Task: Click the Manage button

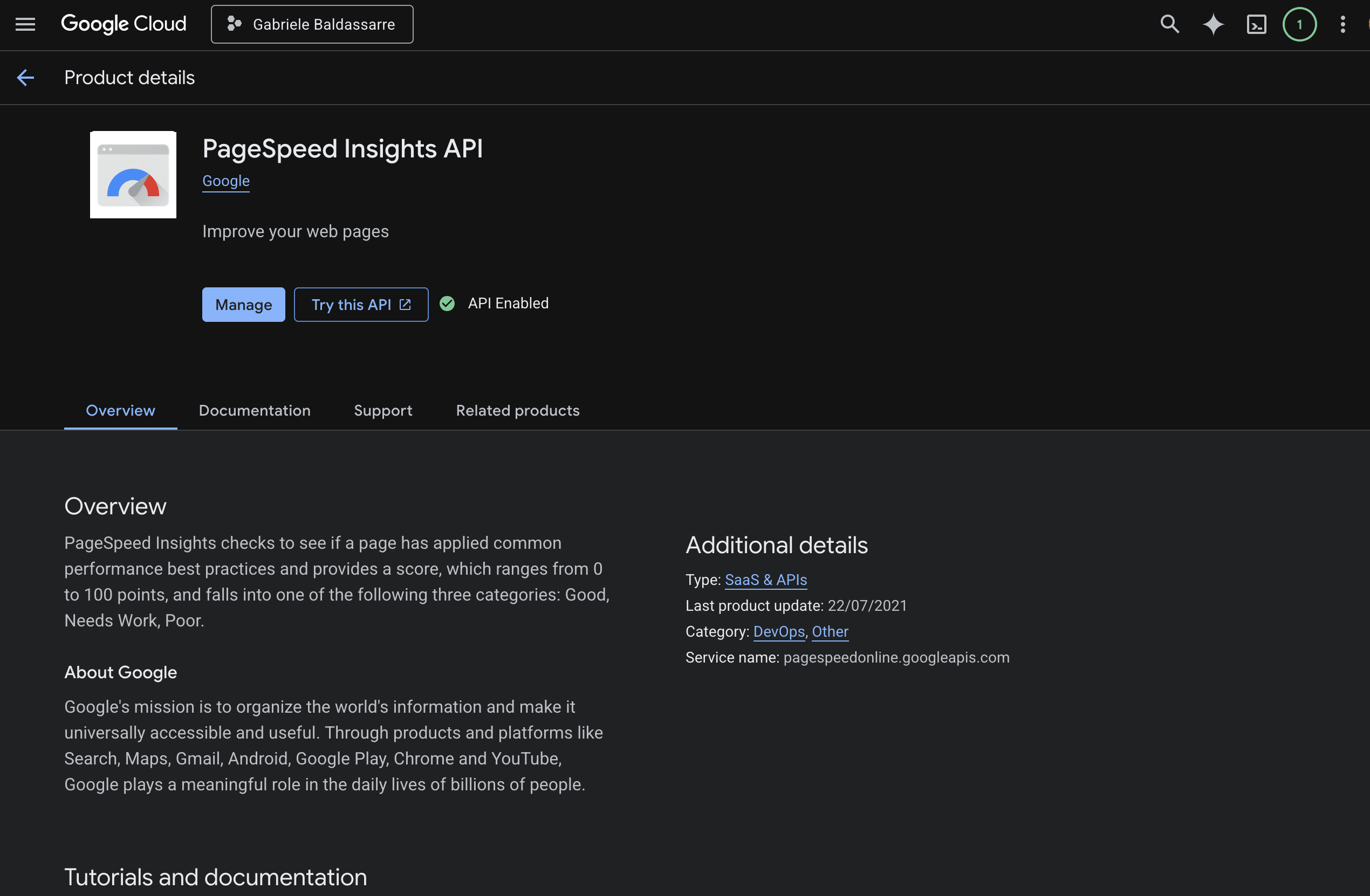Action: pyautogui.click(x=243, y=305)
